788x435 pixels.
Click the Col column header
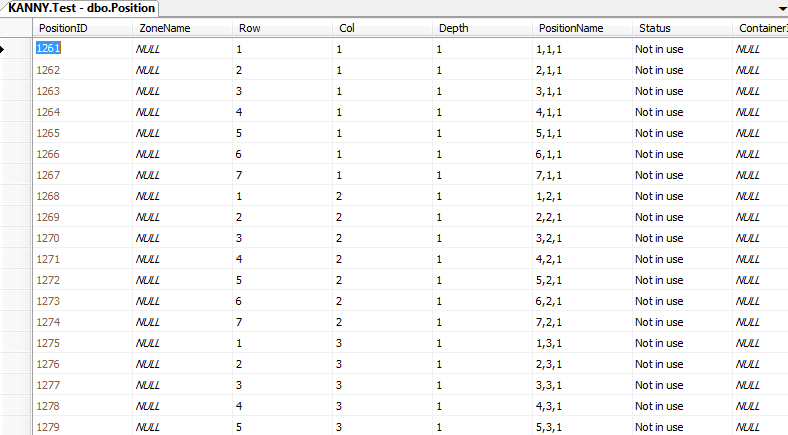[x=382, y=28]
